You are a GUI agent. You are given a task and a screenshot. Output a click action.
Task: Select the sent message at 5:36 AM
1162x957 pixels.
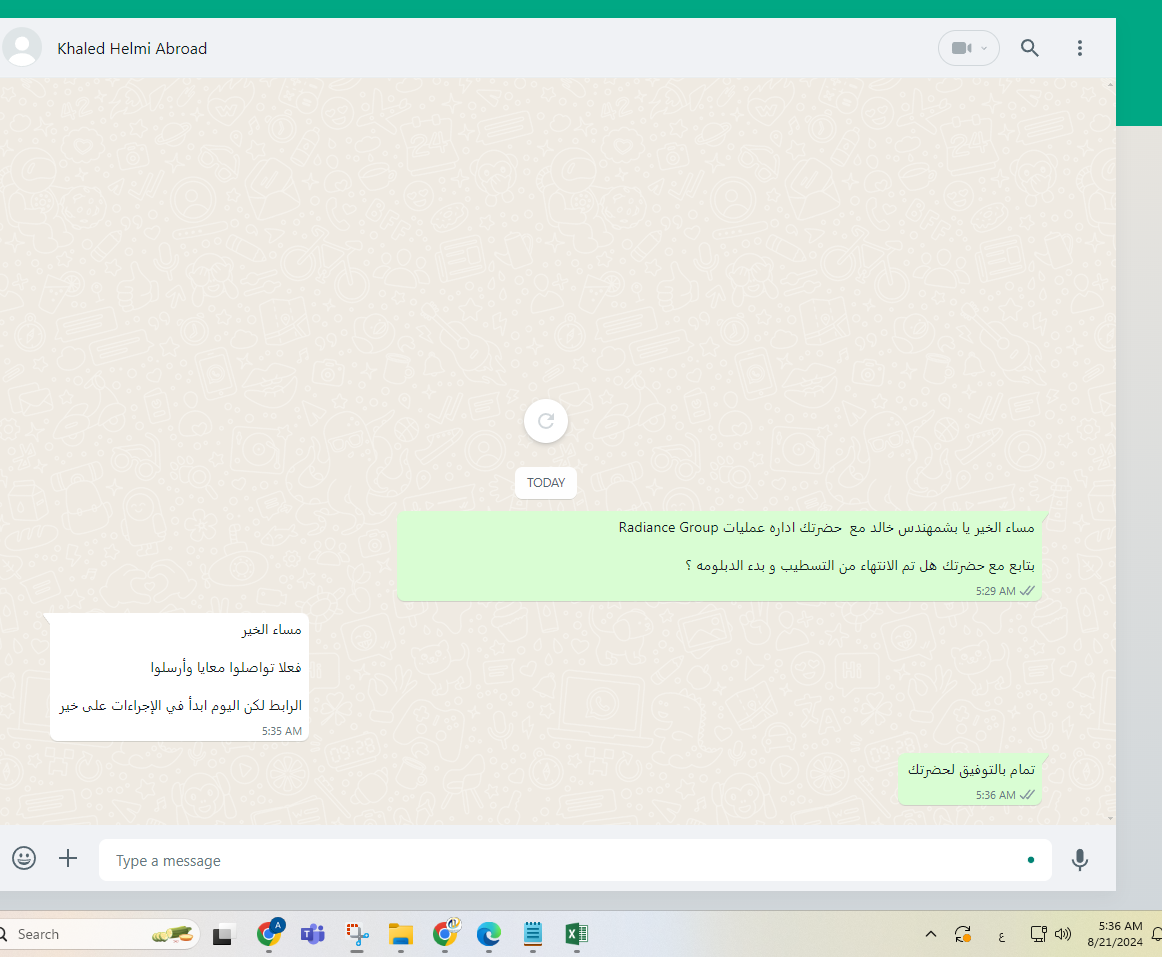[969, 779]
